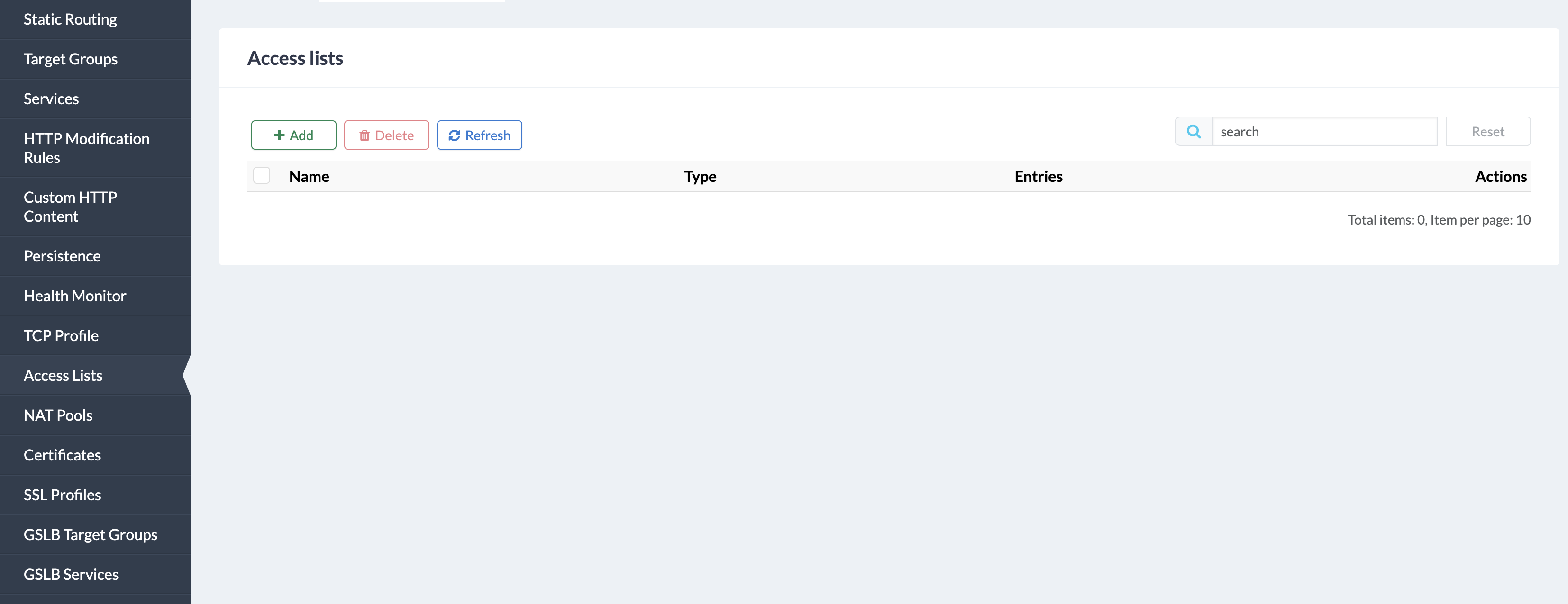Go to Target Groups menu item
1568x604 pixels.
71,59
